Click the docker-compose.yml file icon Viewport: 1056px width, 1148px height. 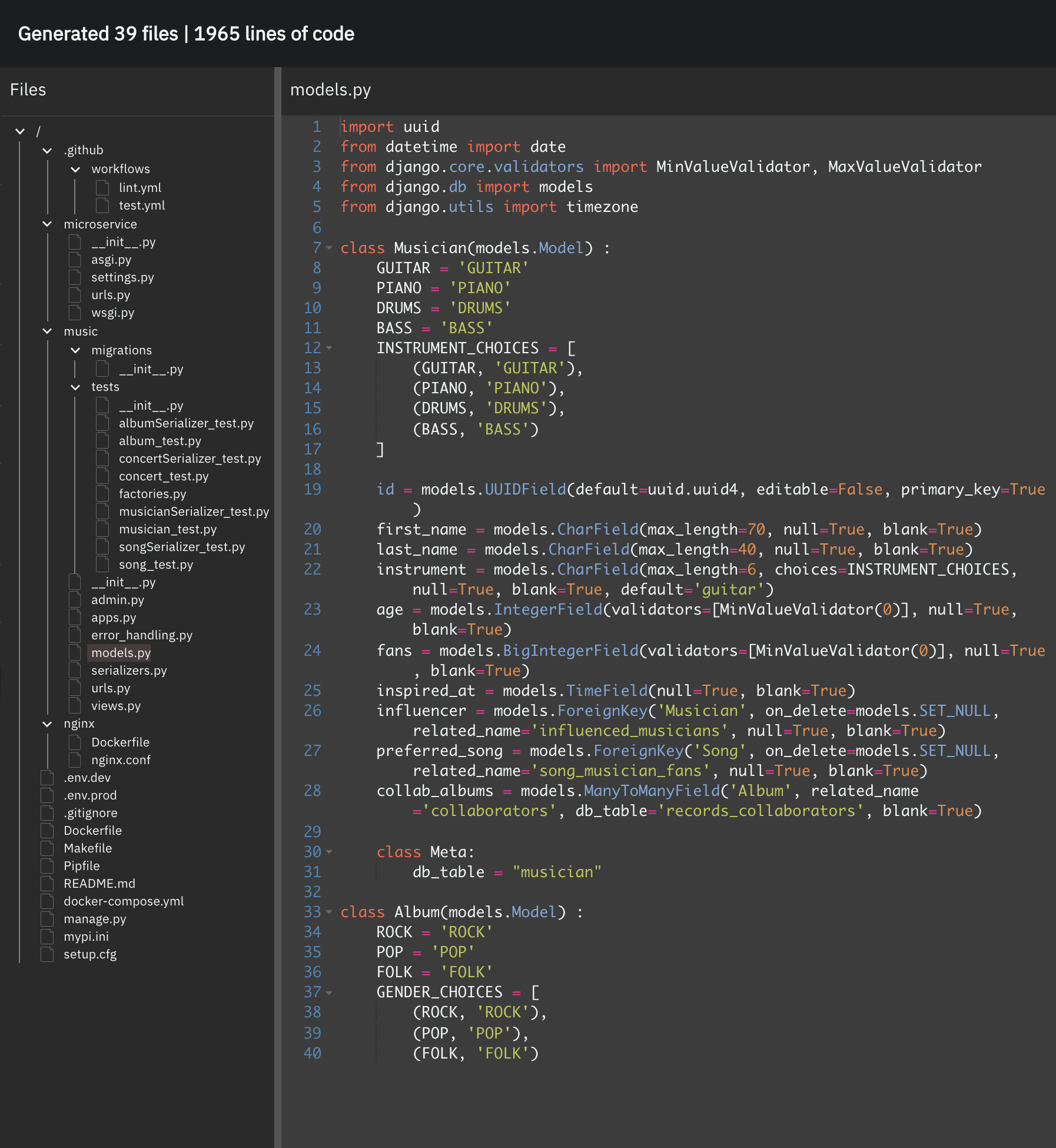(x=47, y=901)
